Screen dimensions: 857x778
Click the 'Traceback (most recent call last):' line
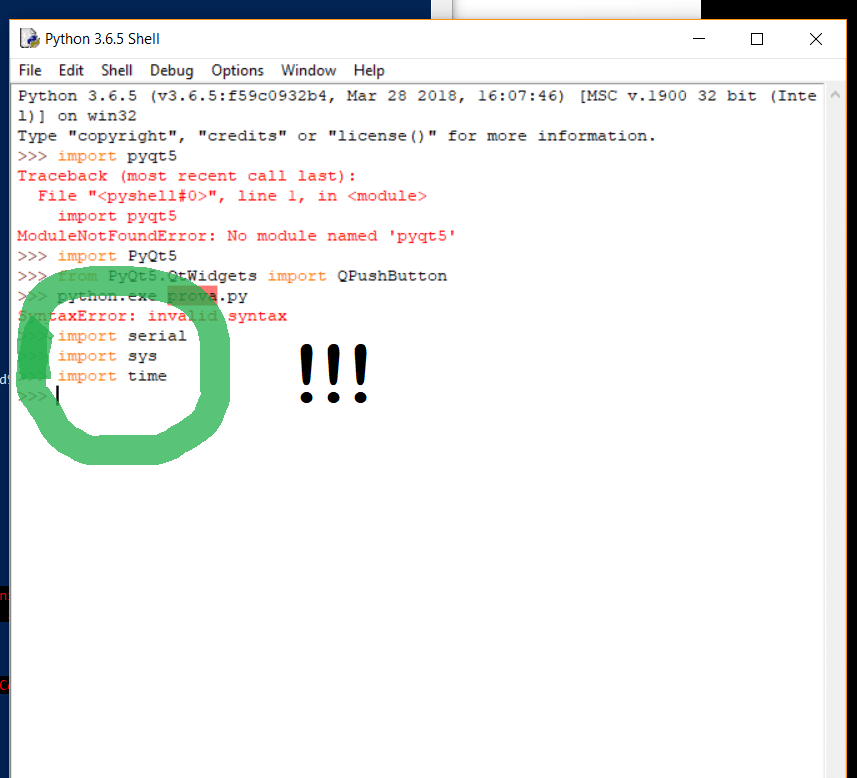pos(186,176)
